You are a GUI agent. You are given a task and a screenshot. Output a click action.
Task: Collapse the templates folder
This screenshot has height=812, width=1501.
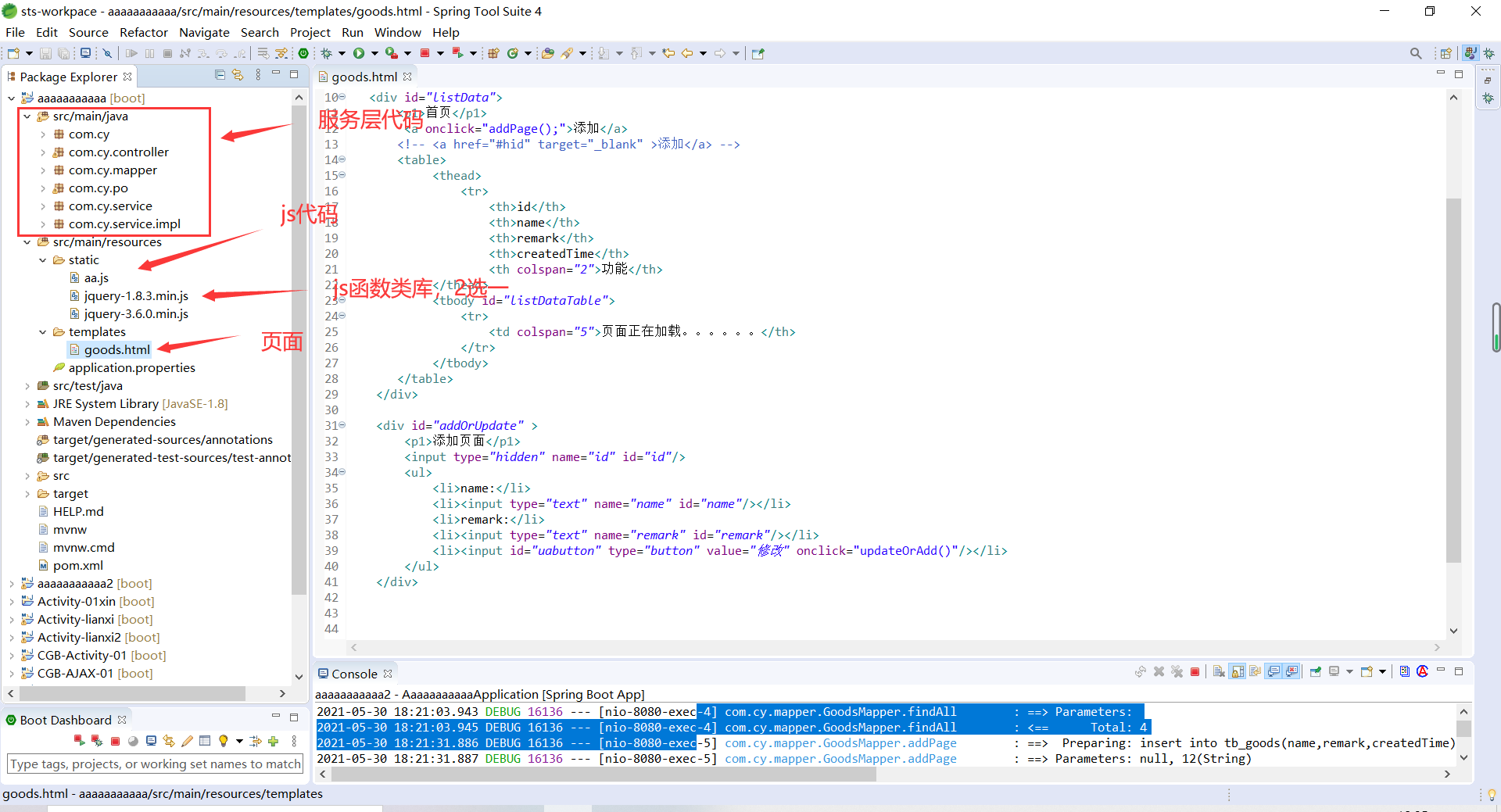(42, 332)
